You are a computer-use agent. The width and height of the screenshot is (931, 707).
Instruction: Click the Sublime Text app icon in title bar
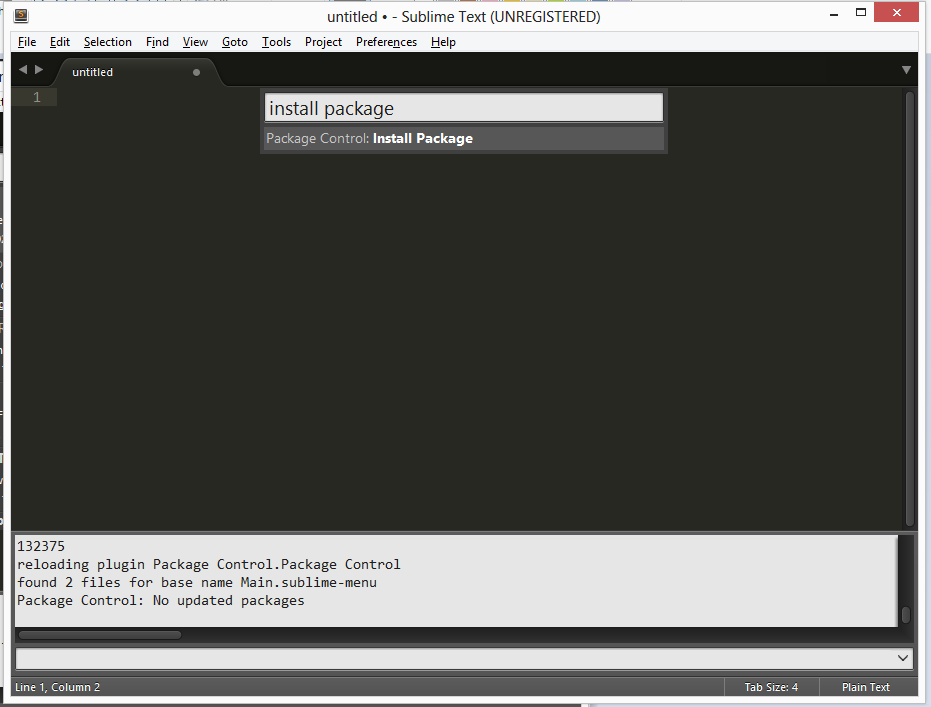click(21, 15)
